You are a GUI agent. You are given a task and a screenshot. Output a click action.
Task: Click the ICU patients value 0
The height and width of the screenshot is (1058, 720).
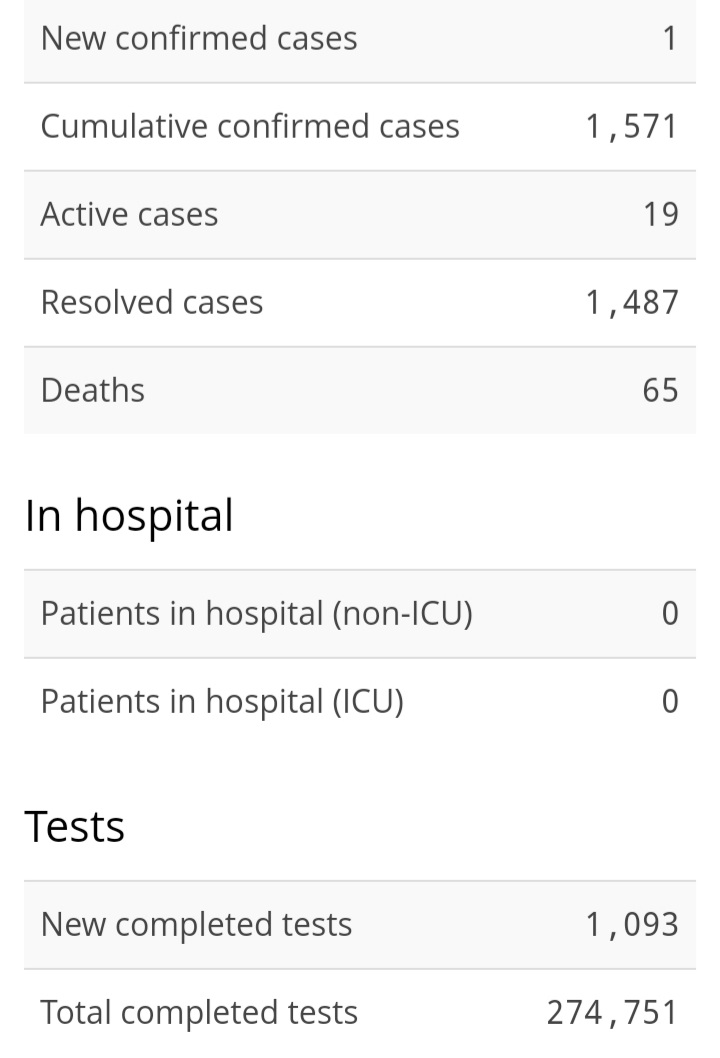point(670,702)
